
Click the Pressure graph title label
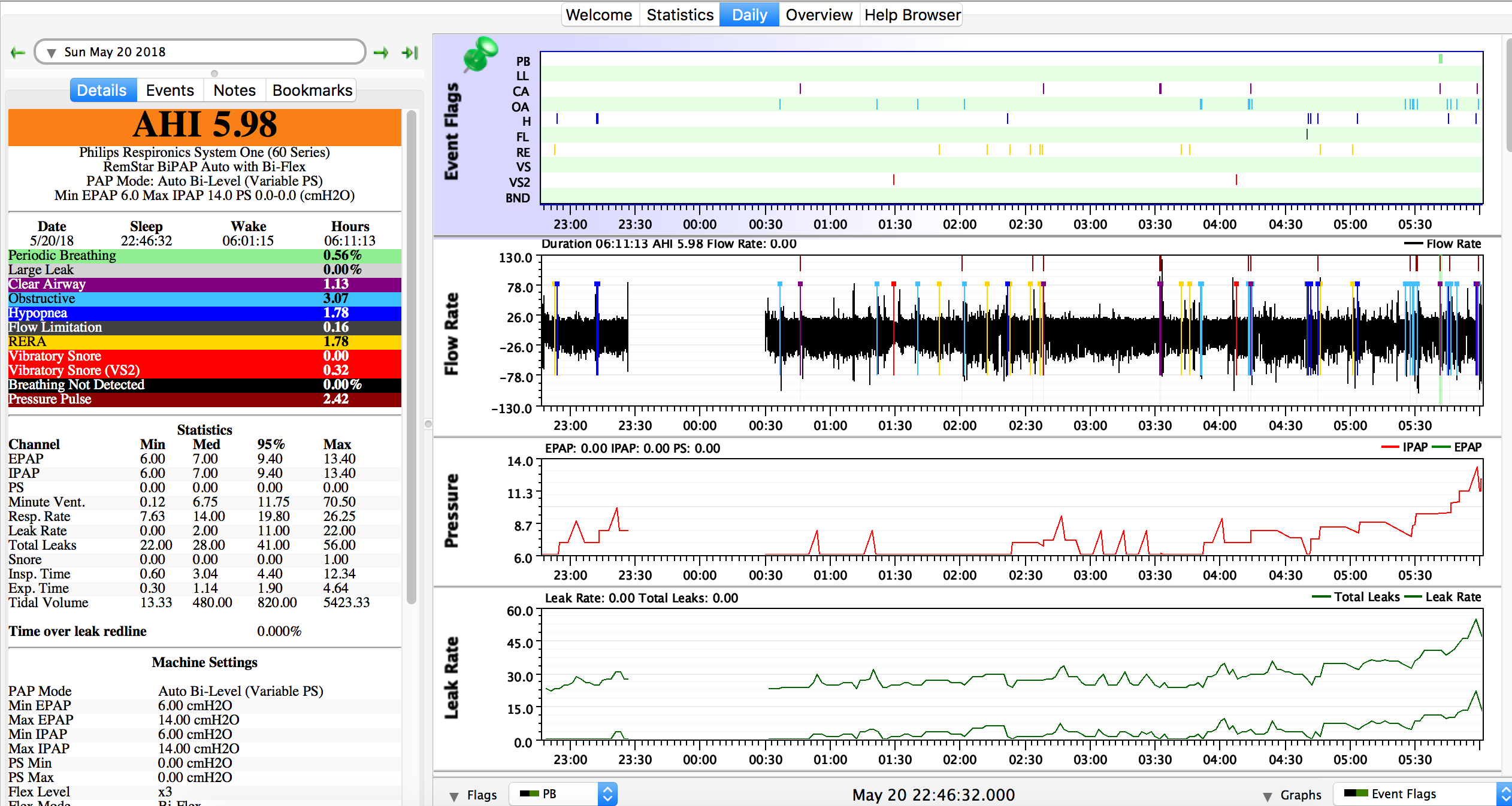(x=451, y=511)
